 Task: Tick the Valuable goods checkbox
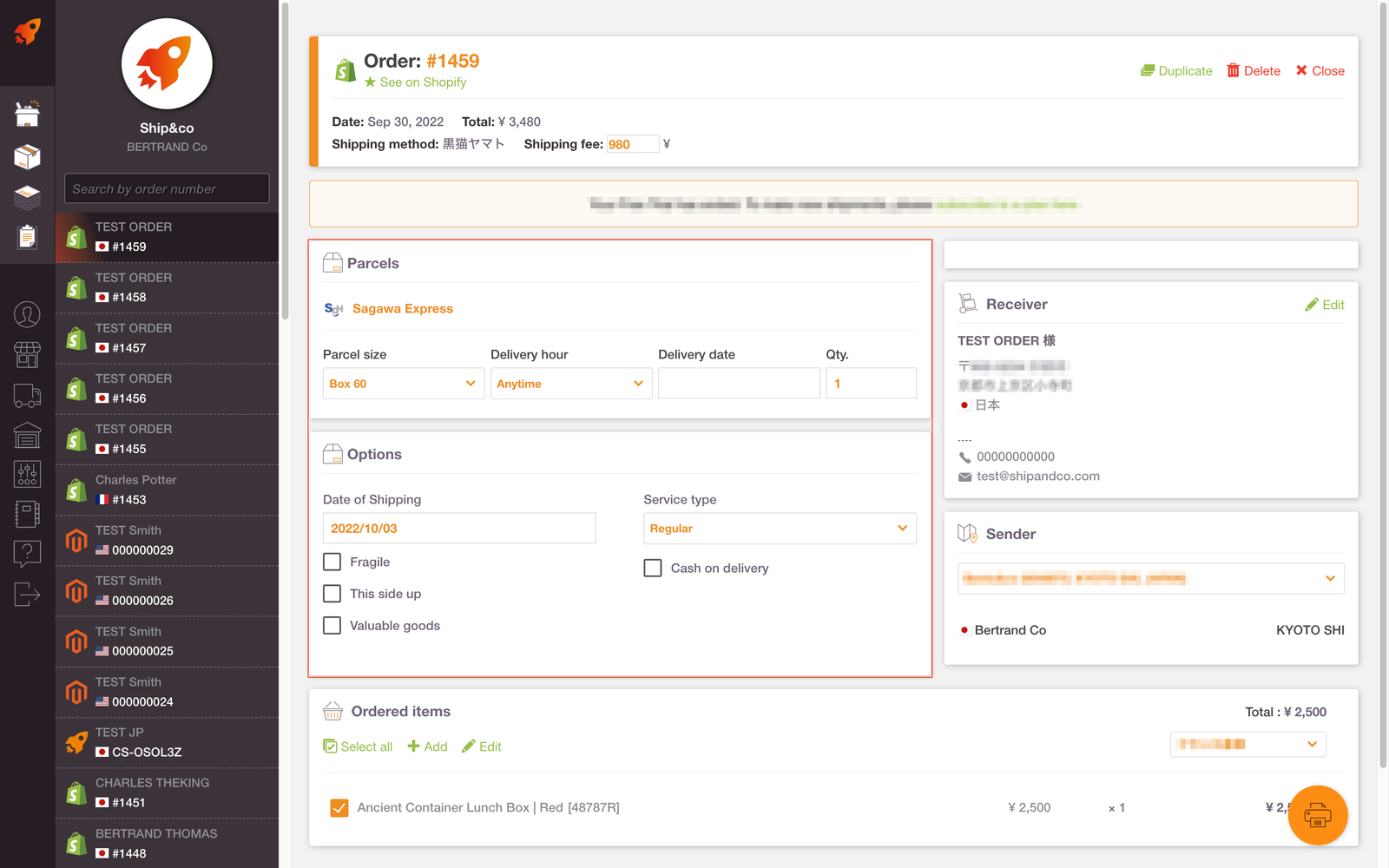click(332, 626)
